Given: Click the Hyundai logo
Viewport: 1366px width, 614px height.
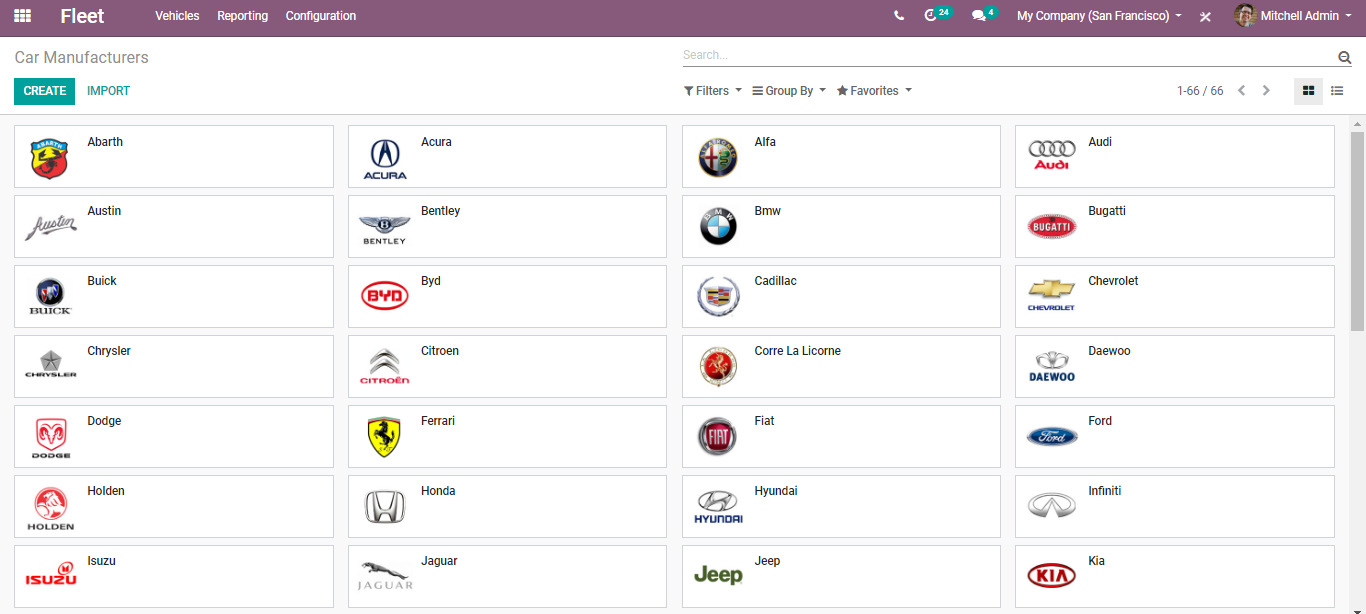Looking at the screenshot, I should point(717,507).
